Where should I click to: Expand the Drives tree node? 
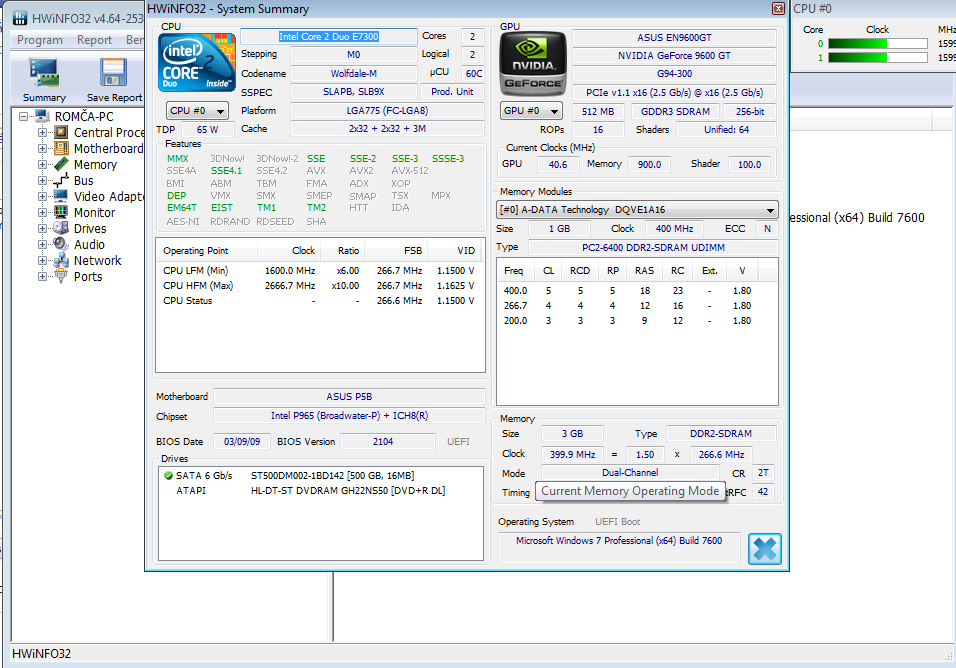pos(42,228)
